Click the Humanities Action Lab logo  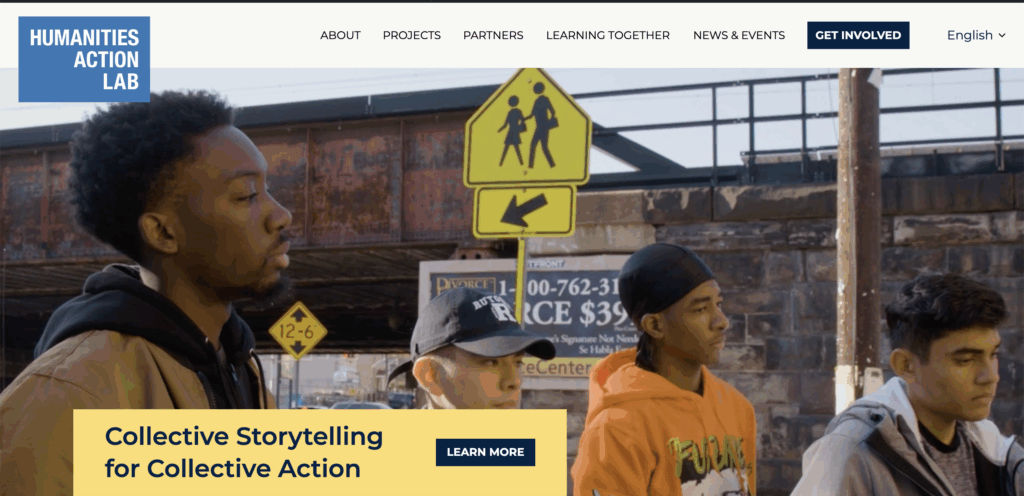coord(84,59)
